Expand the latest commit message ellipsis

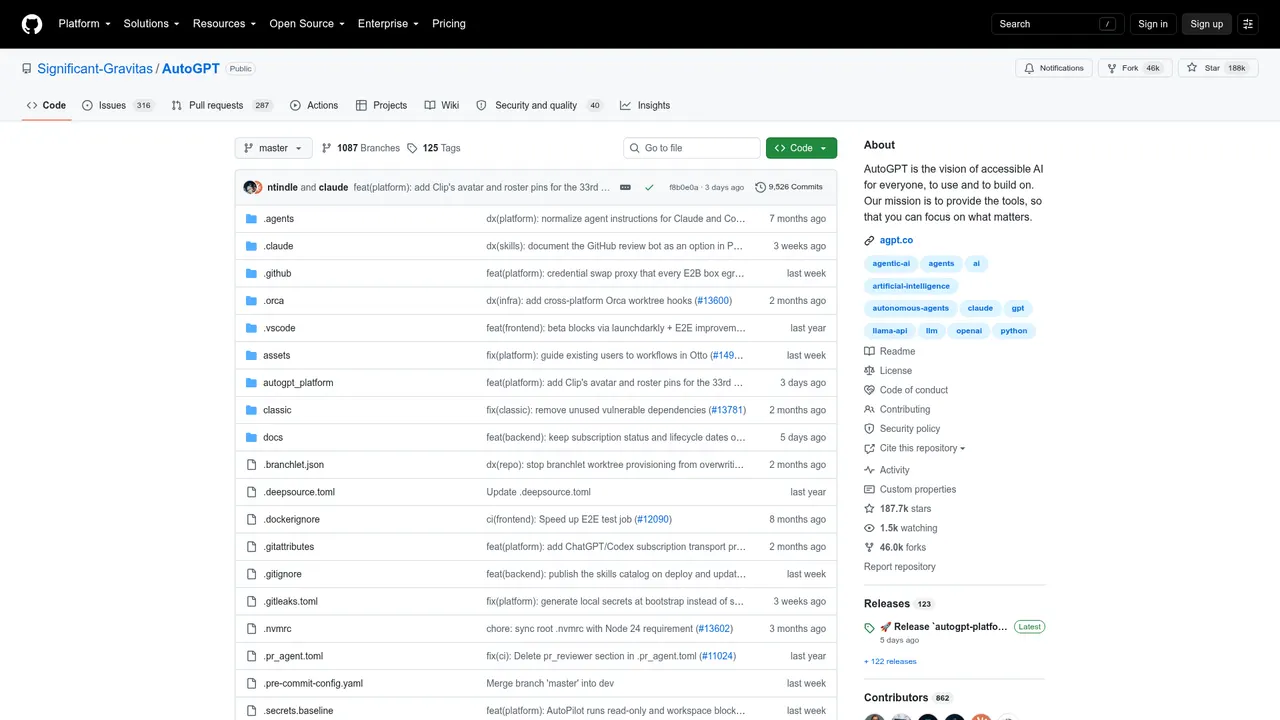(x=625, y=187)
